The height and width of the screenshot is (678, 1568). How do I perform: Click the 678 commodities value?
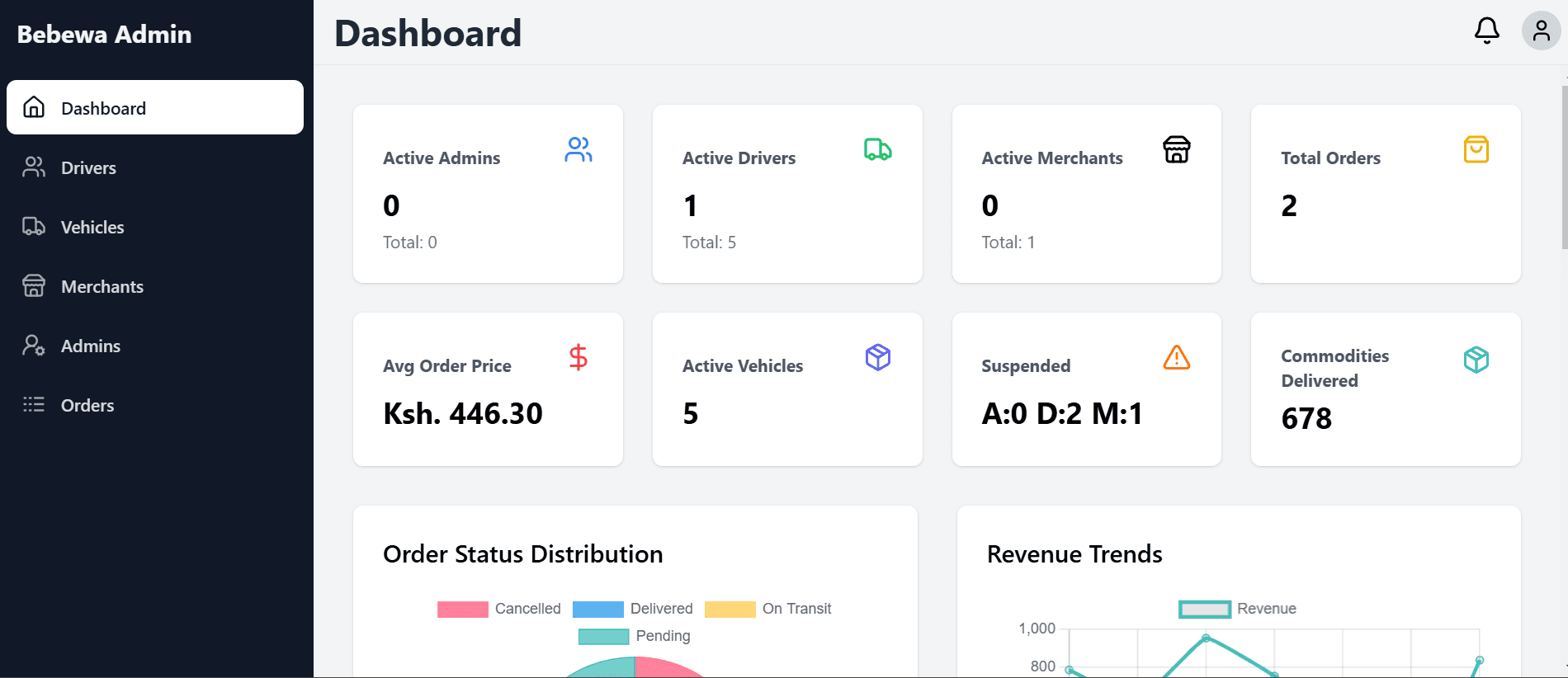tap(1306, 418)
